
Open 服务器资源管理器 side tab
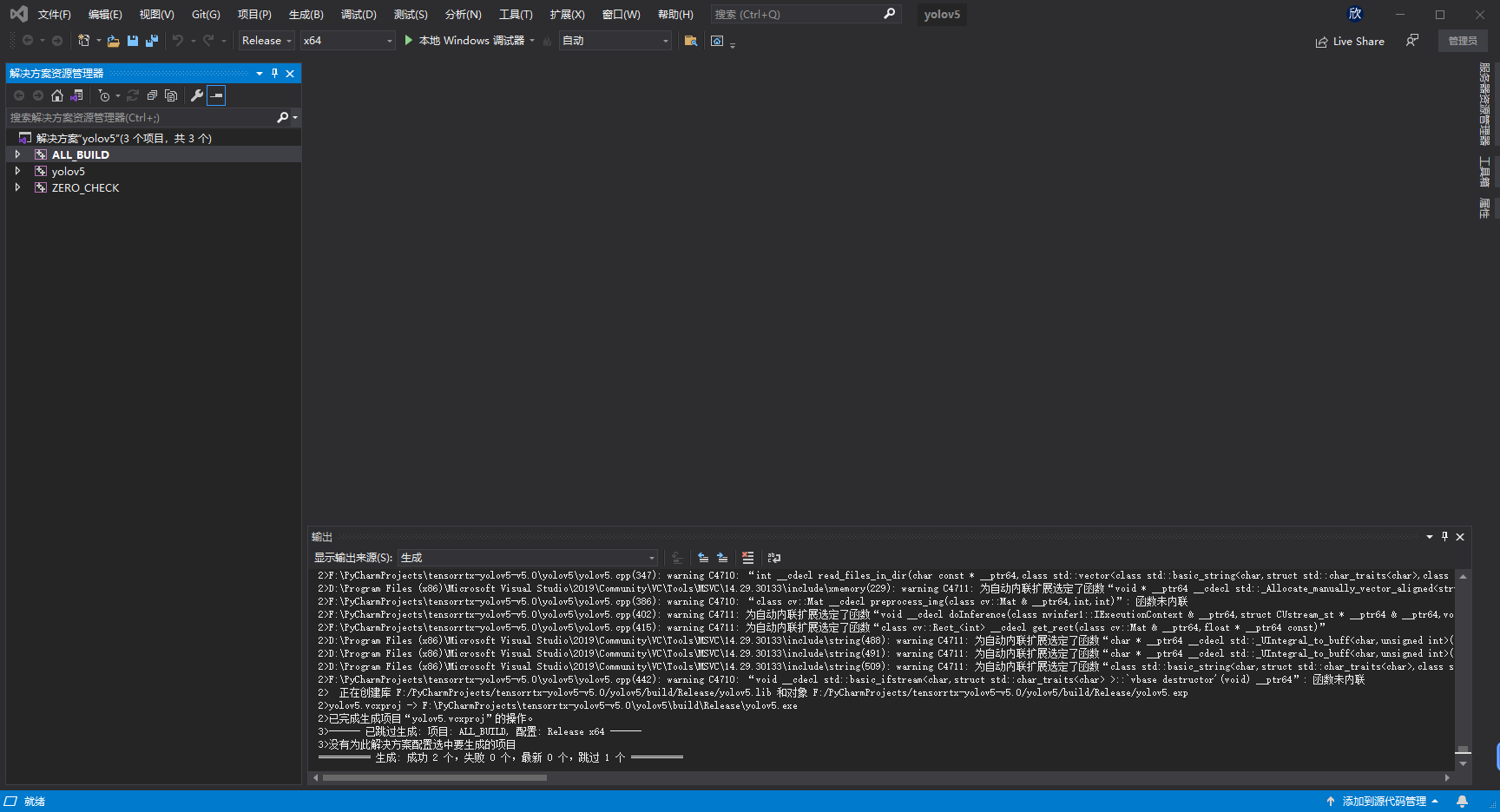pyautogui.click(x=1484, y=103)
